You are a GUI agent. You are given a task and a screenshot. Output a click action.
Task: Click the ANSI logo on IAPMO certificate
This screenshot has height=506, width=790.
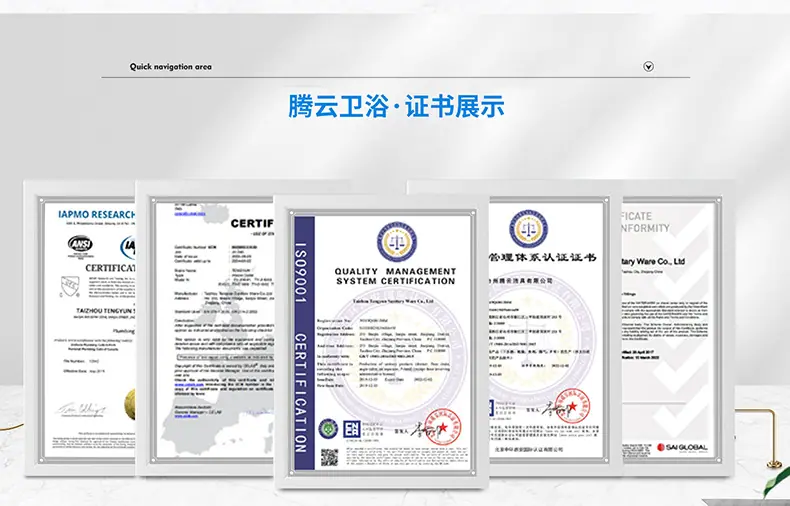(80, 245)
